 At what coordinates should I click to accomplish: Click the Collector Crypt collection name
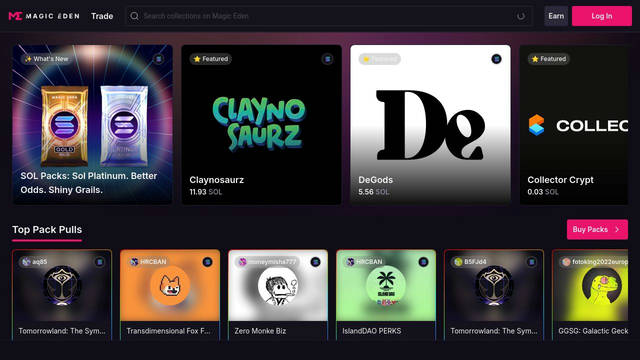pyautogui.click(x=560, y=180)
